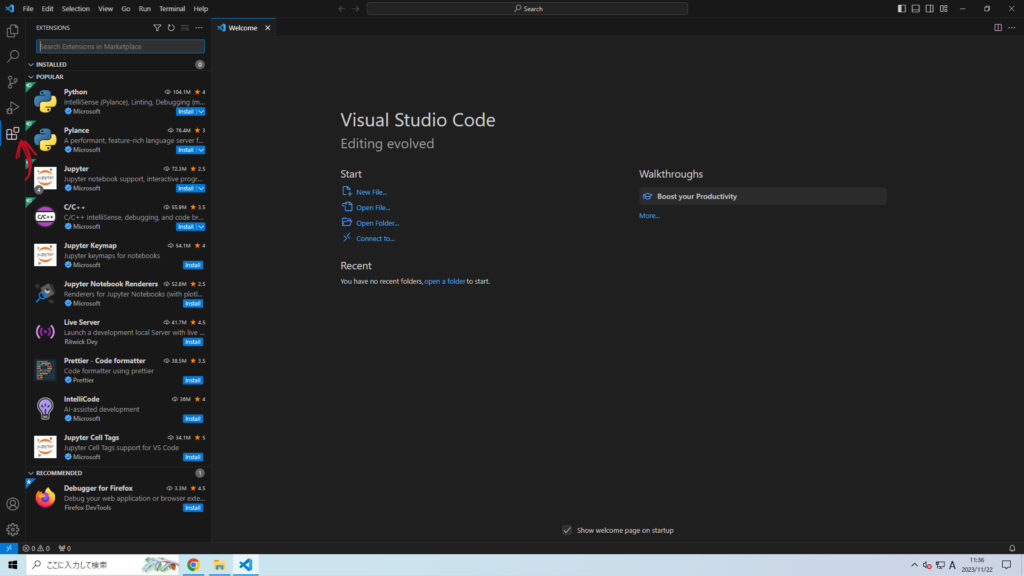Open Python Install dropdown arrow
This screenshot has width=1024, height=576.
point(201,112)
